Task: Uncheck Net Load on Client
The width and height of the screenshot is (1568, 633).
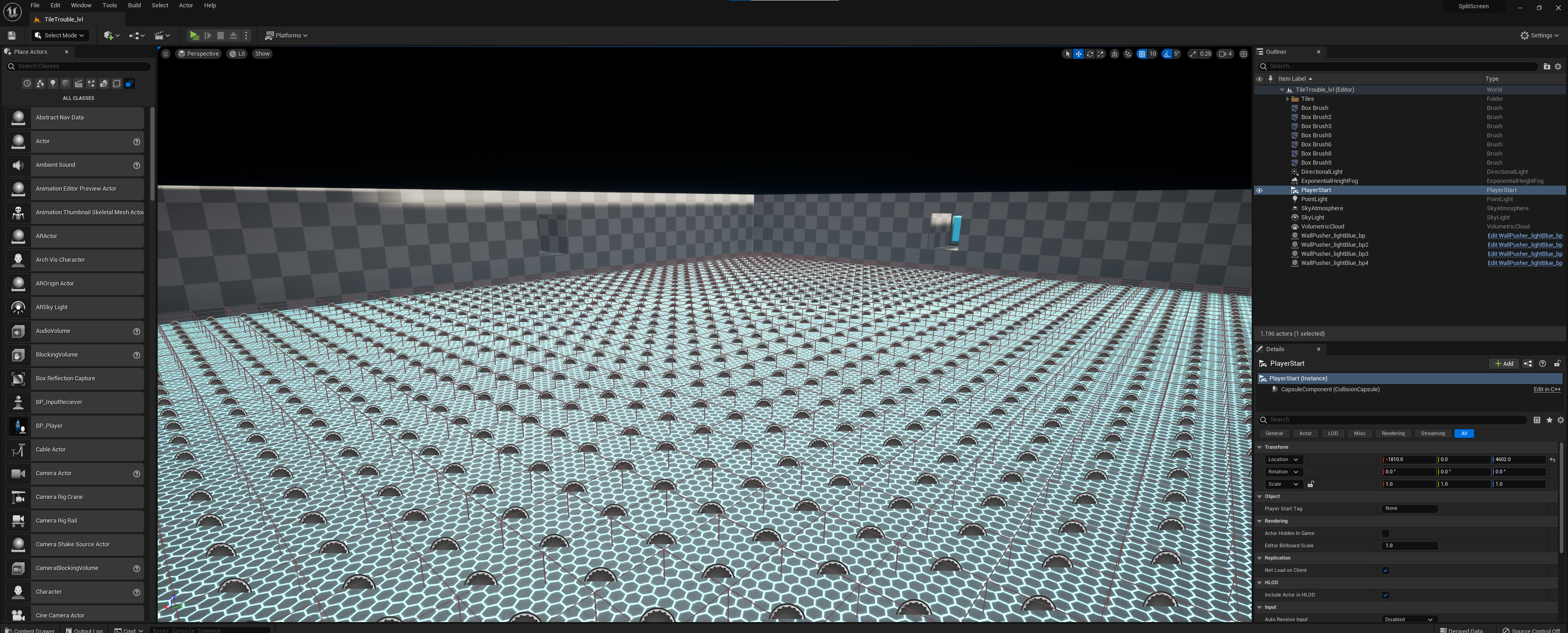Action: (x=1385, y=570)
